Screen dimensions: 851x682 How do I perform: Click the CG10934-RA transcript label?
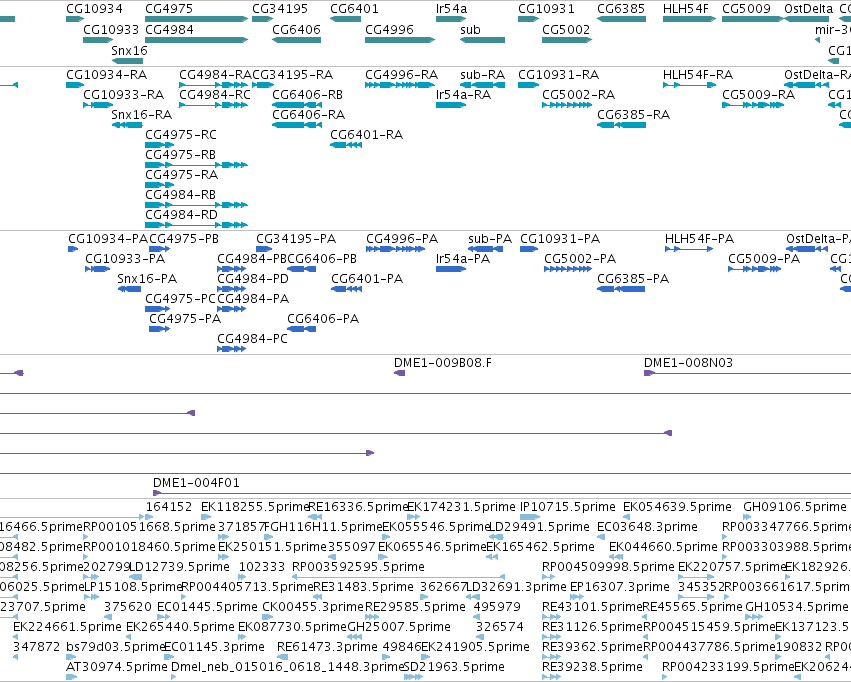pos(106,74)
